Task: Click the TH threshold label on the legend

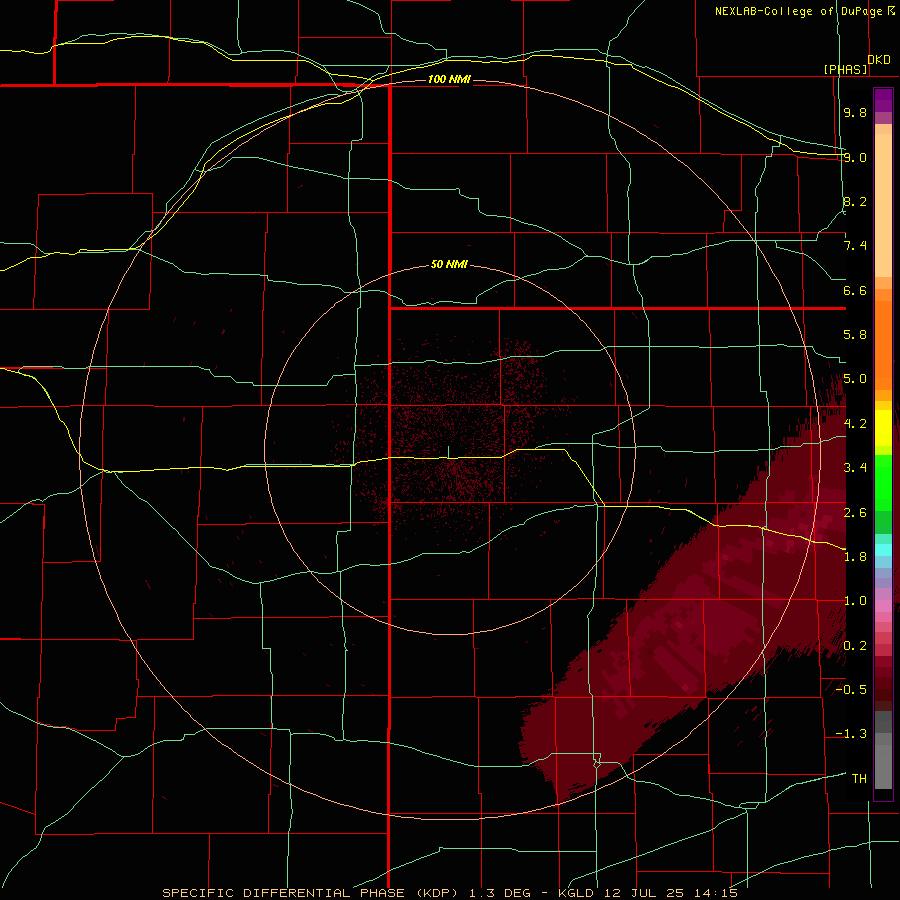Action: 859,779
